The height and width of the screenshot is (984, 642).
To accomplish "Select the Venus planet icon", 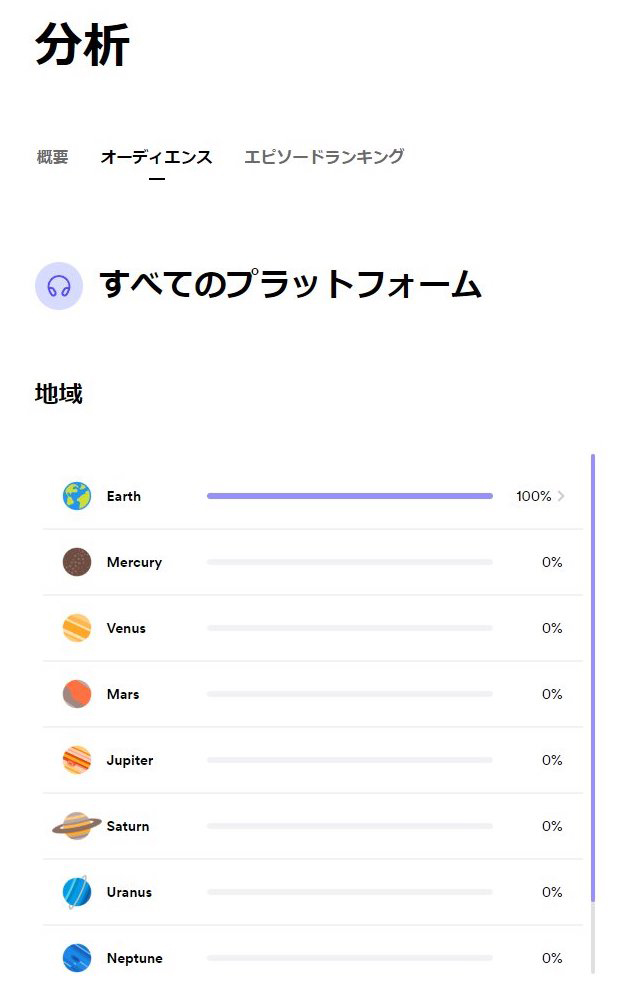I will [77, 628].
